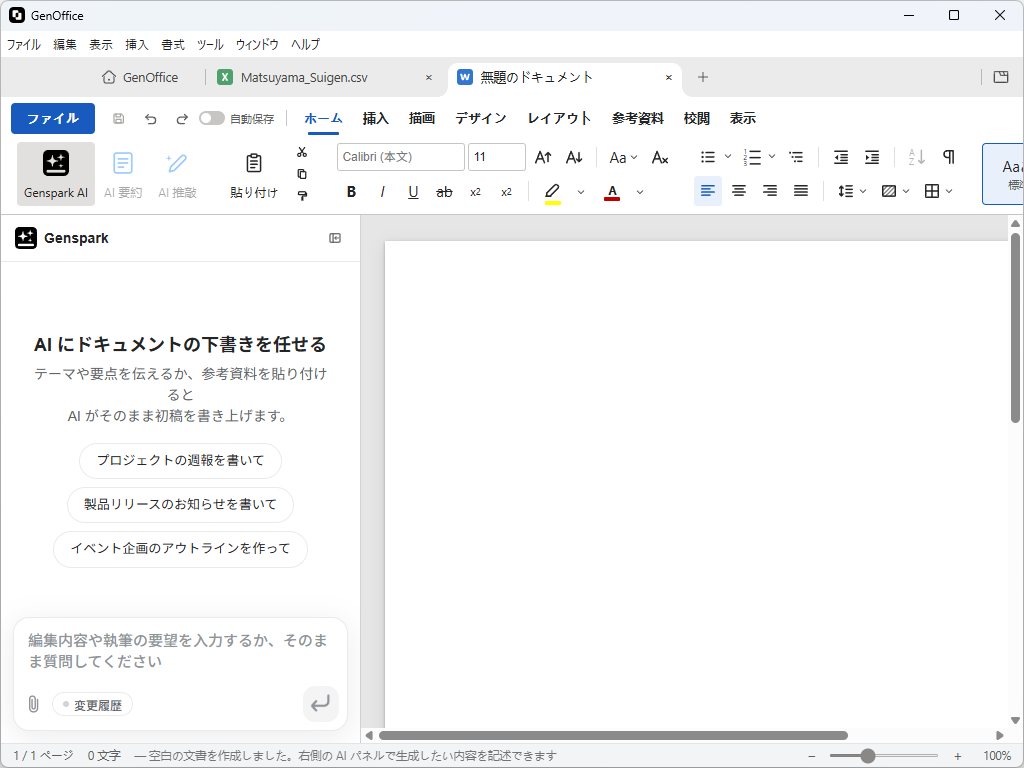Click the font size field

[x=497, y=157]
